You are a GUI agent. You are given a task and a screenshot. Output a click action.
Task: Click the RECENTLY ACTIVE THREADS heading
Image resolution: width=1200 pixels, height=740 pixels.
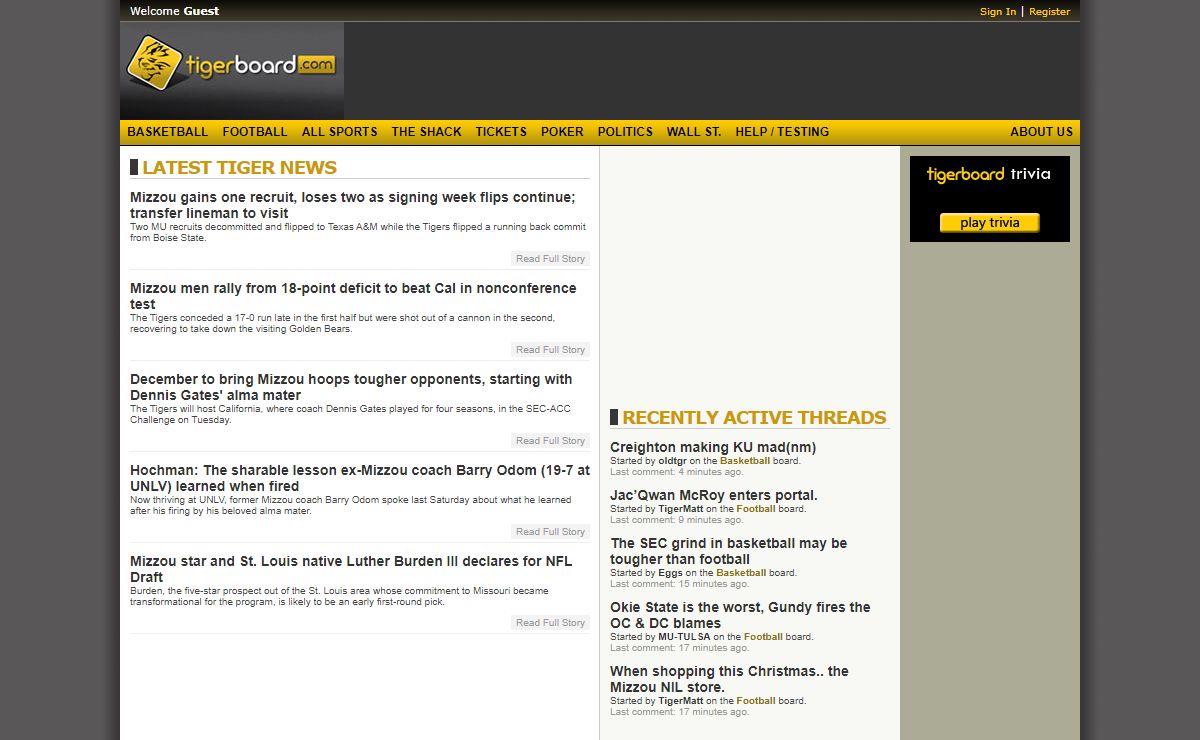(x=754, y=418)
